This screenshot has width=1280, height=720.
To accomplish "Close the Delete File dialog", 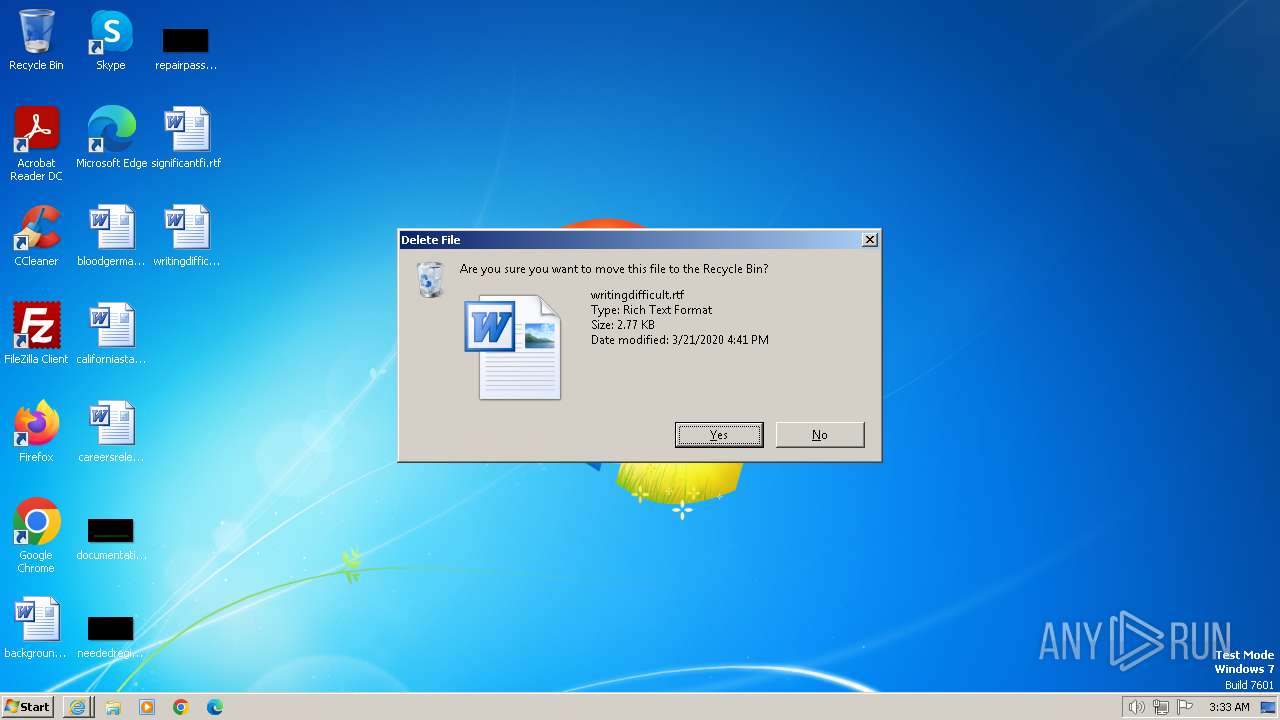I will 870,240.
